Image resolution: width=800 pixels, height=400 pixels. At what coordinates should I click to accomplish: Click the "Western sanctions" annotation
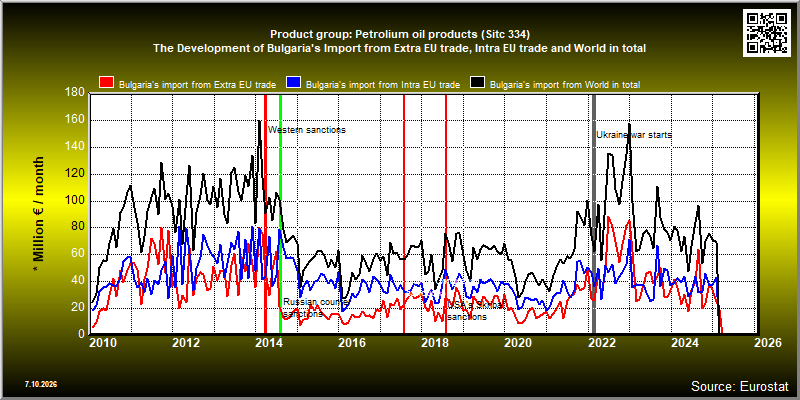click(x=307, y=130)
